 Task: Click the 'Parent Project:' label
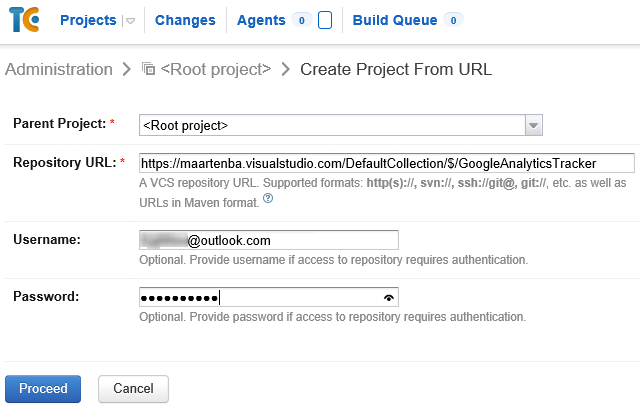click(x=60, y=123)
